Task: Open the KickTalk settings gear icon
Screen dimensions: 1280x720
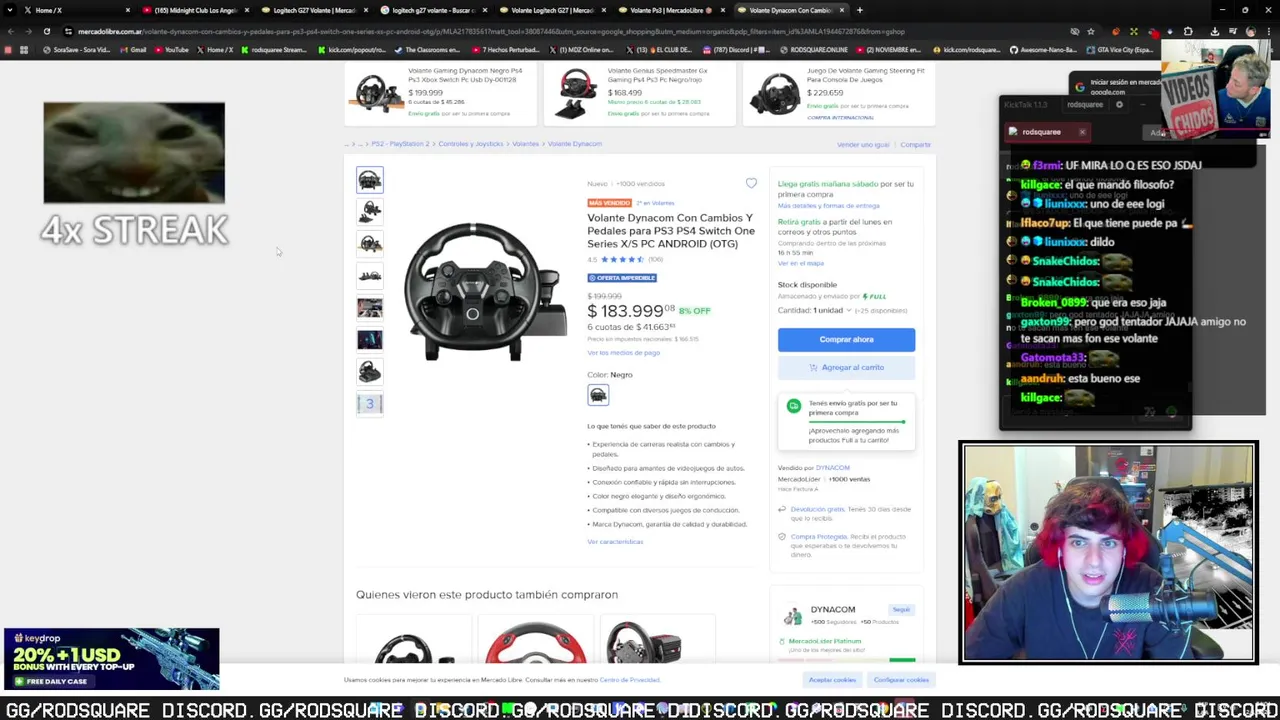Action: click(x=1119, y=104)
